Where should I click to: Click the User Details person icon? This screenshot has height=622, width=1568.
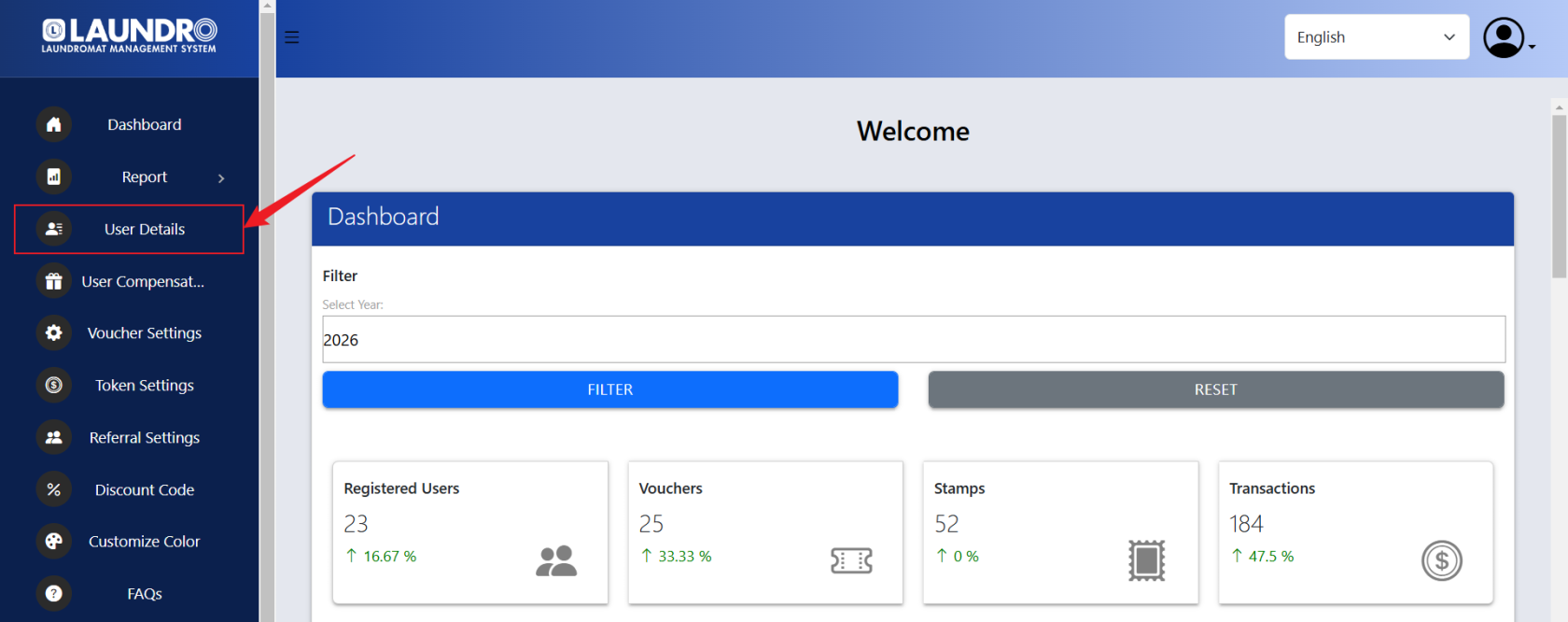(54, 229)
